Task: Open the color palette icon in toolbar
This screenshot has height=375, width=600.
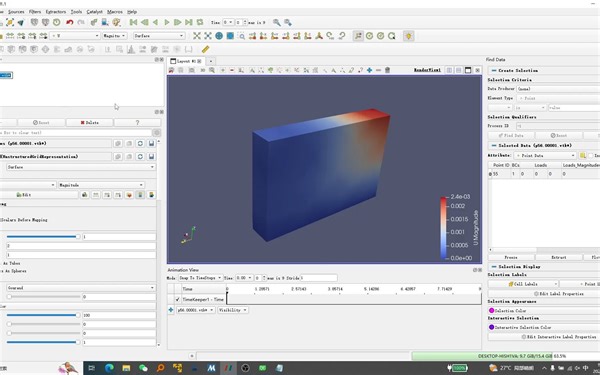Action: point(116,22)
